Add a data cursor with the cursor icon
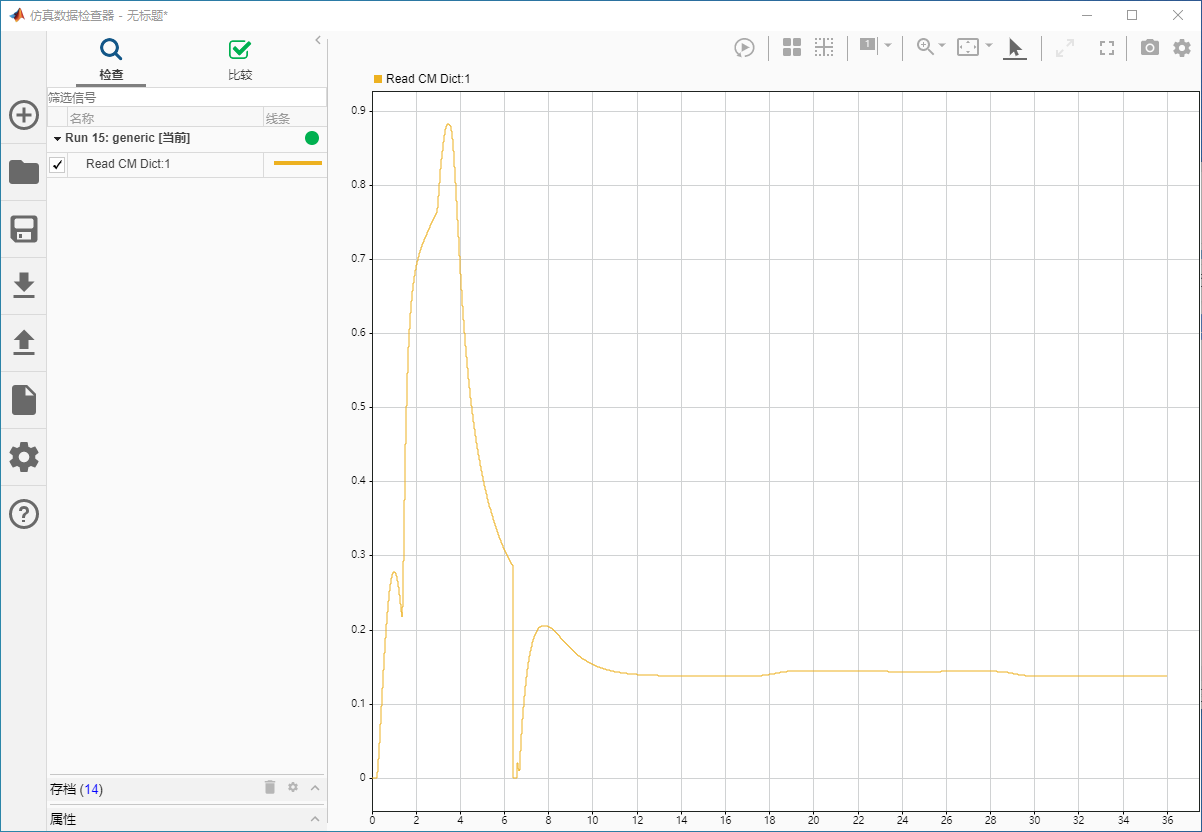 (x=867, y=45)
